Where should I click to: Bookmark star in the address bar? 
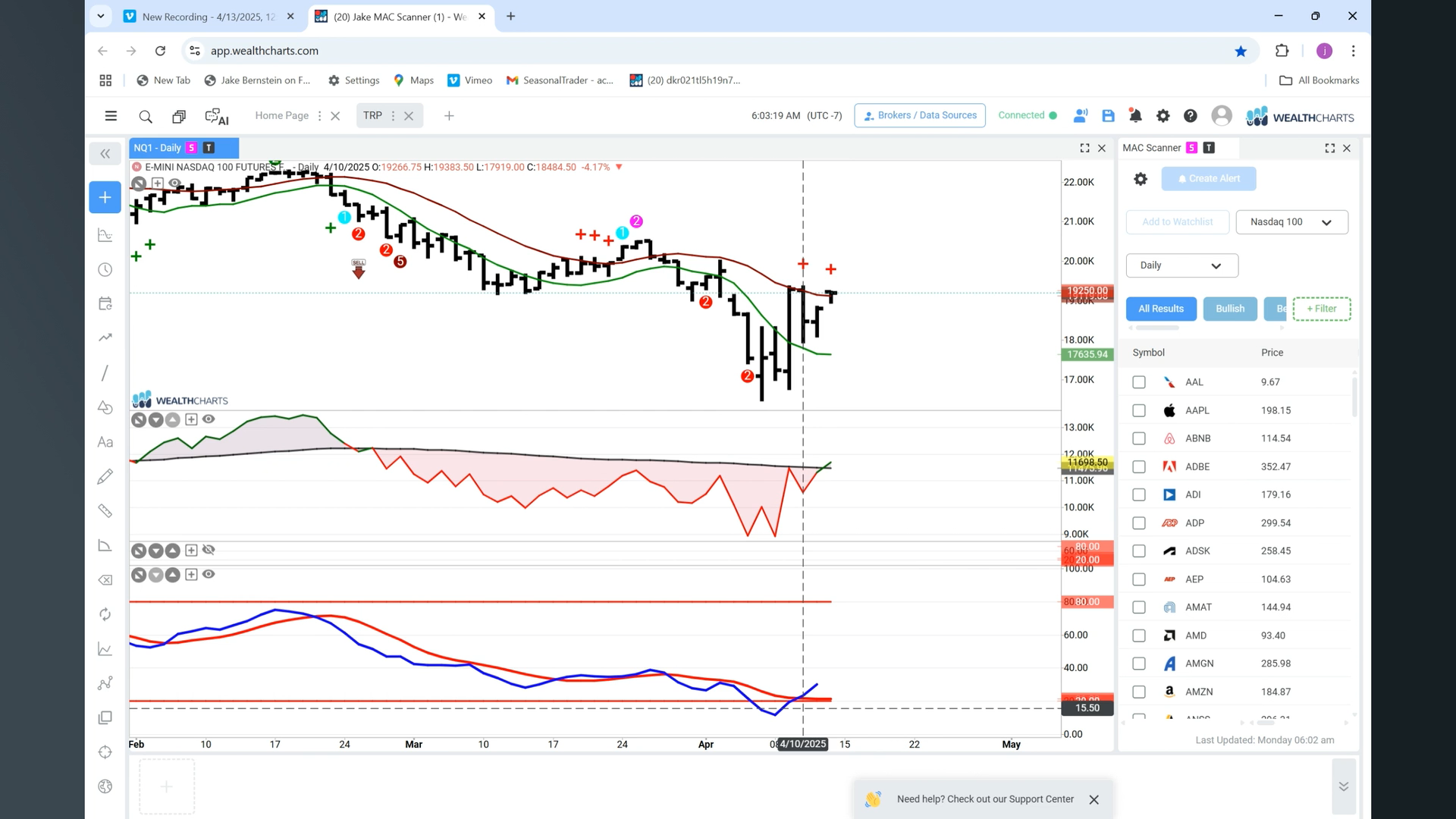(1241, 51)
